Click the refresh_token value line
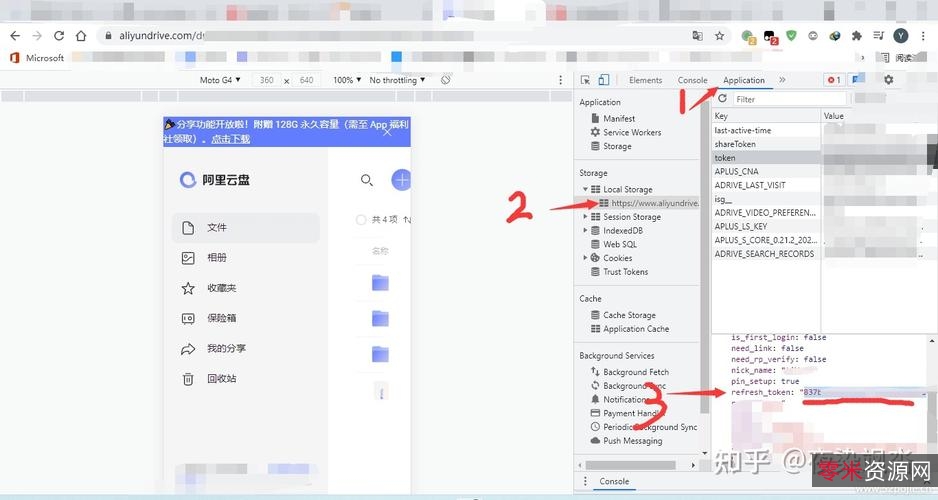This screenshot has height=500, width=938. [x=829, y=392]
